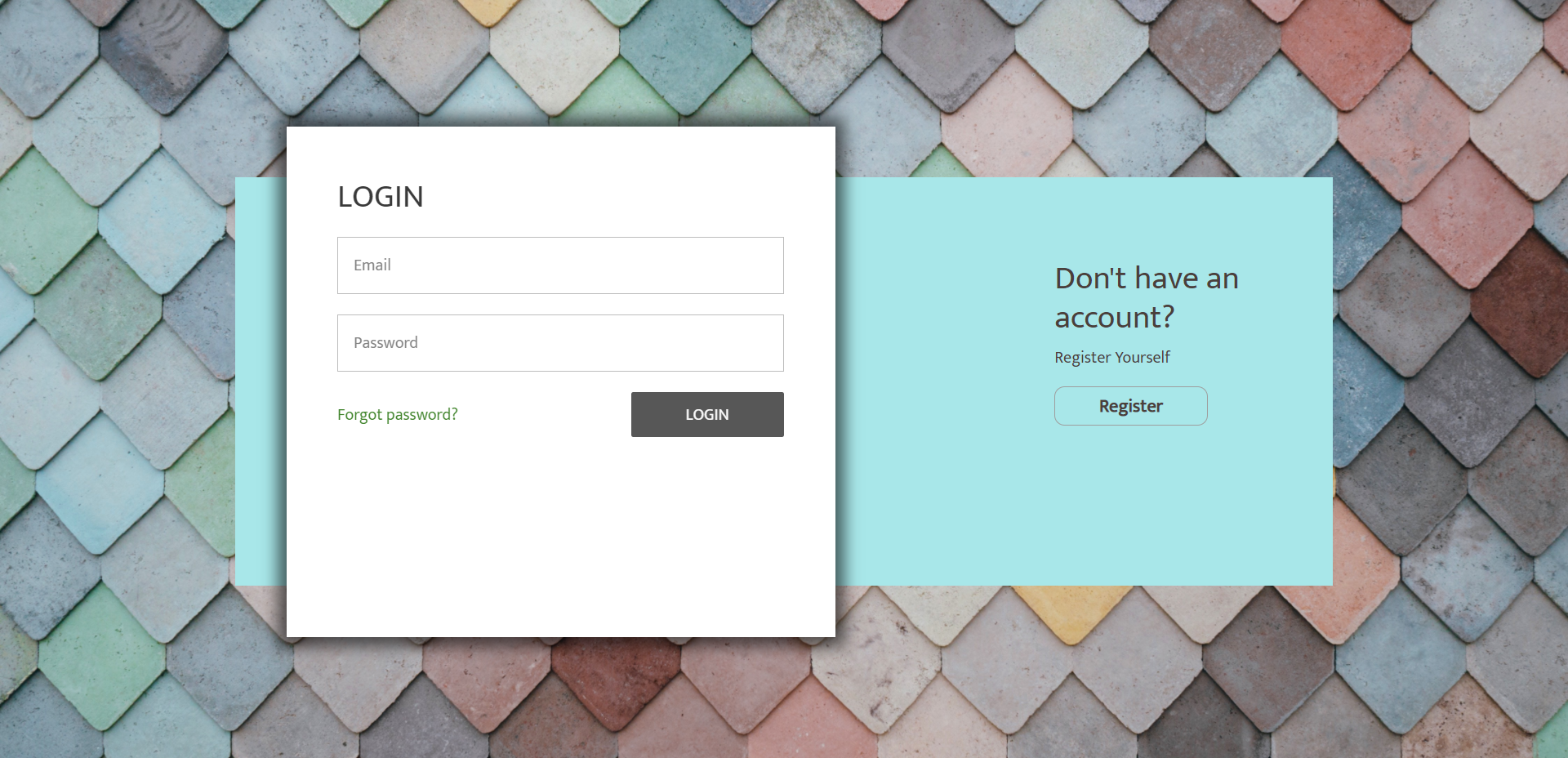The width and height of the screenshot is (1568, 758).
Task: Click into the Email input field
Action: [x=560, y=265]
